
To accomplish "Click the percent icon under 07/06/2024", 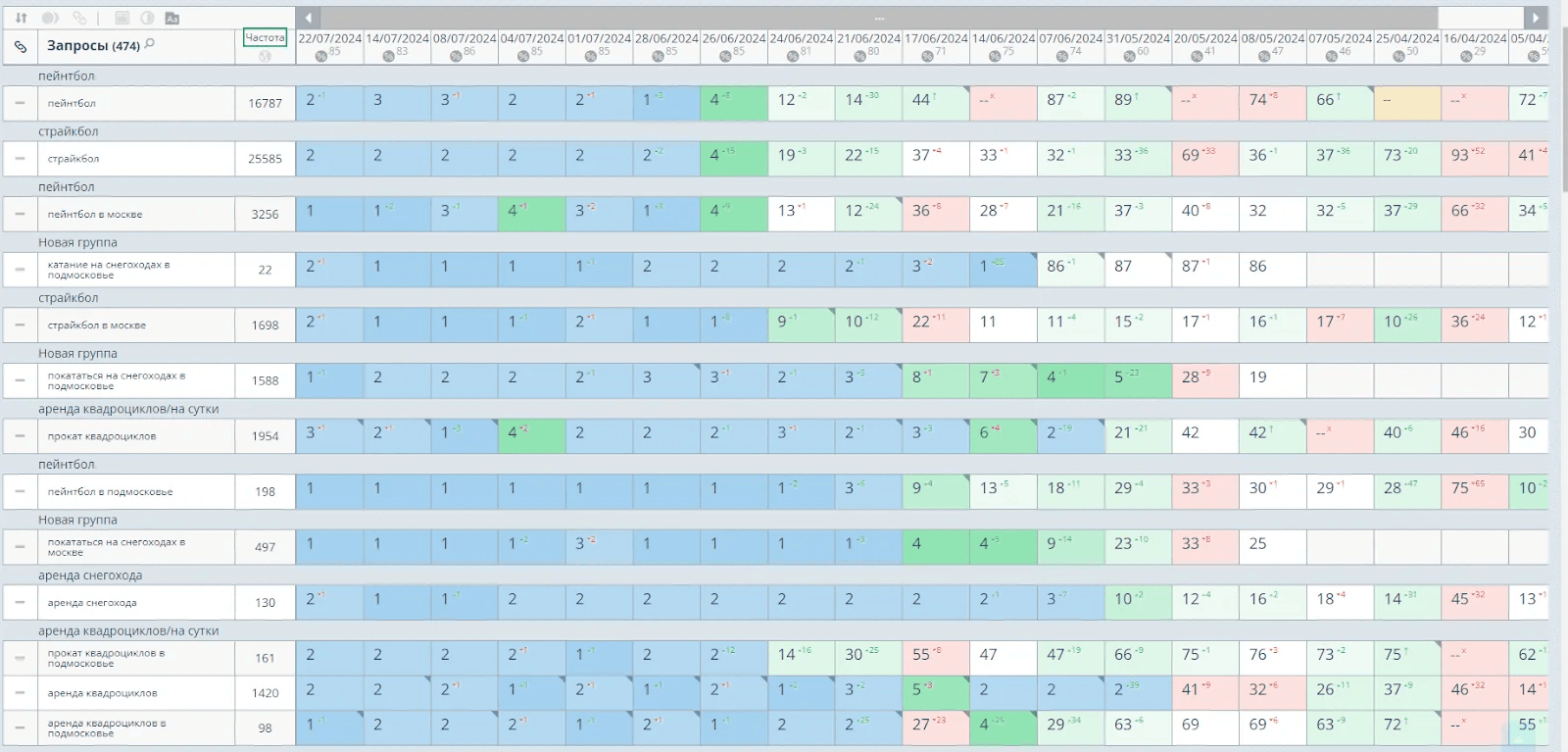I will tap(1062, 56).
